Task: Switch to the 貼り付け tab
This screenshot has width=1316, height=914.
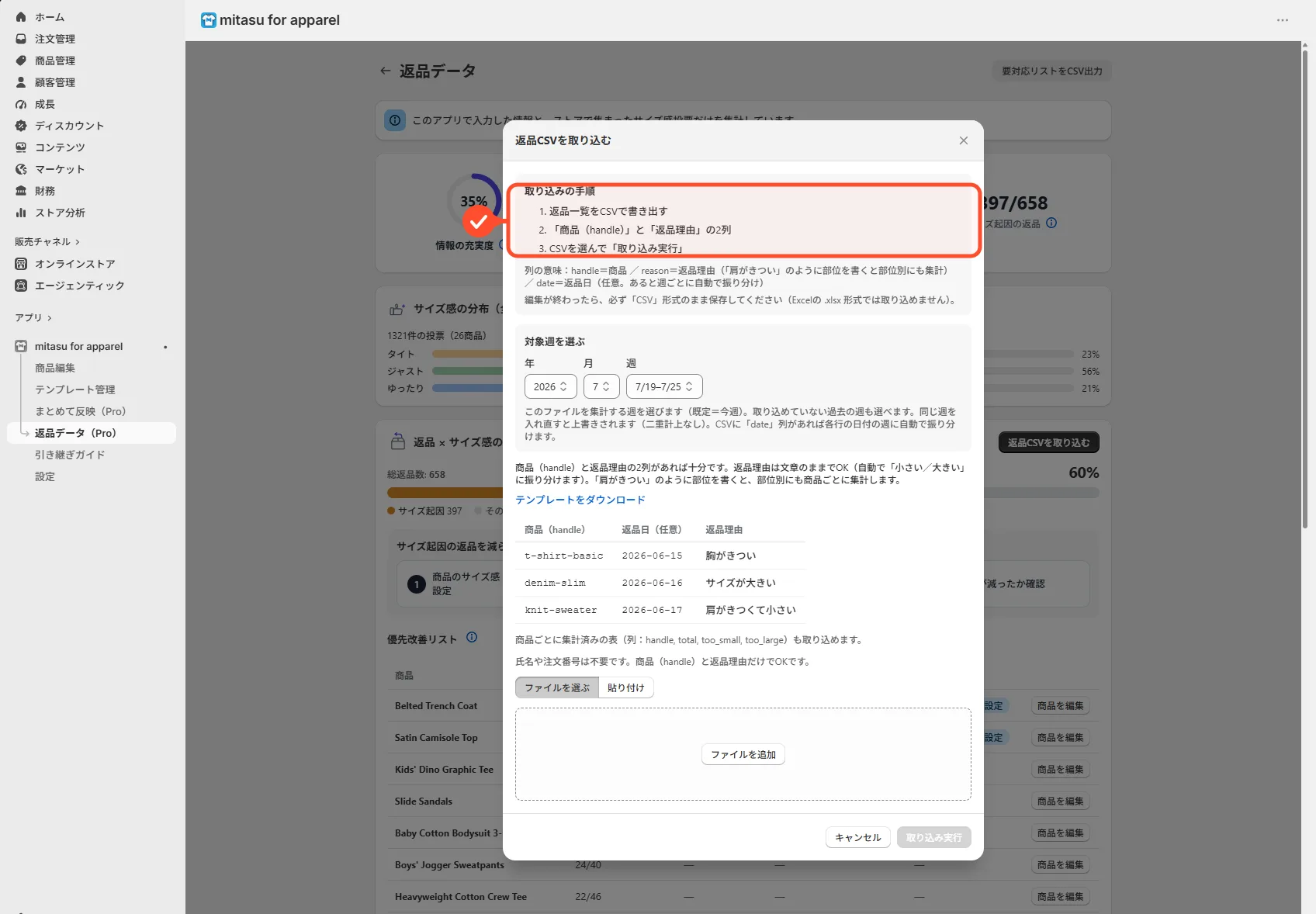Action: click(626, 687)
